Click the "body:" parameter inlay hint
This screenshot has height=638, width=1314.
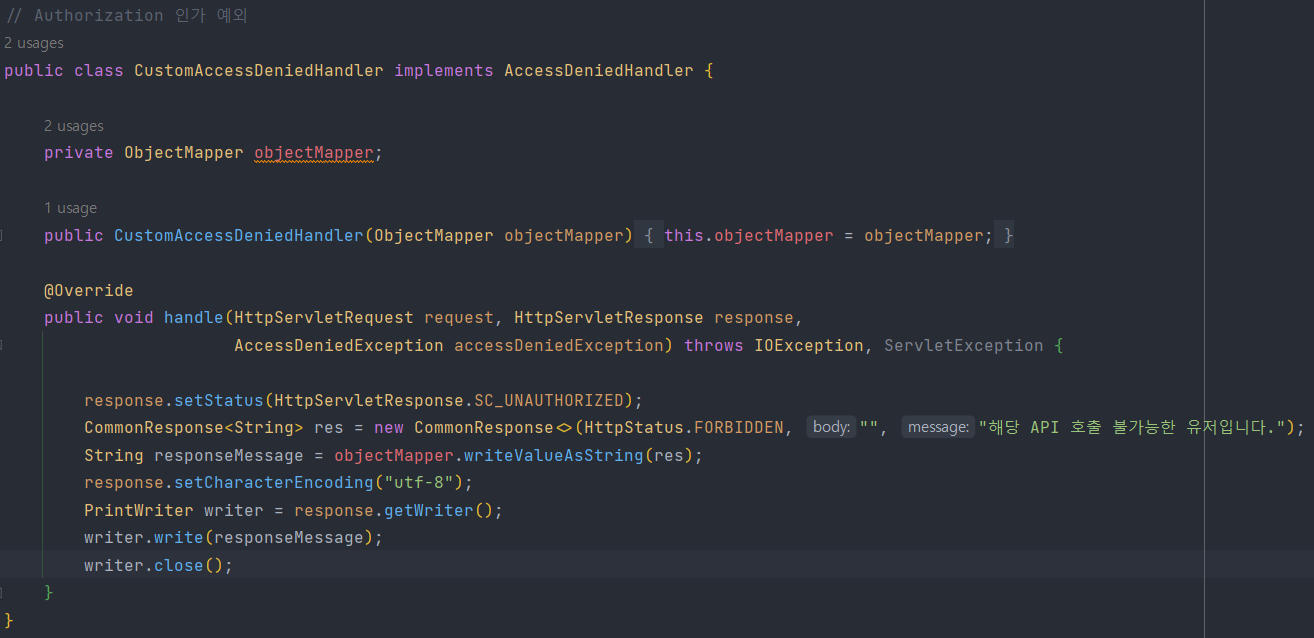point(831,427)
